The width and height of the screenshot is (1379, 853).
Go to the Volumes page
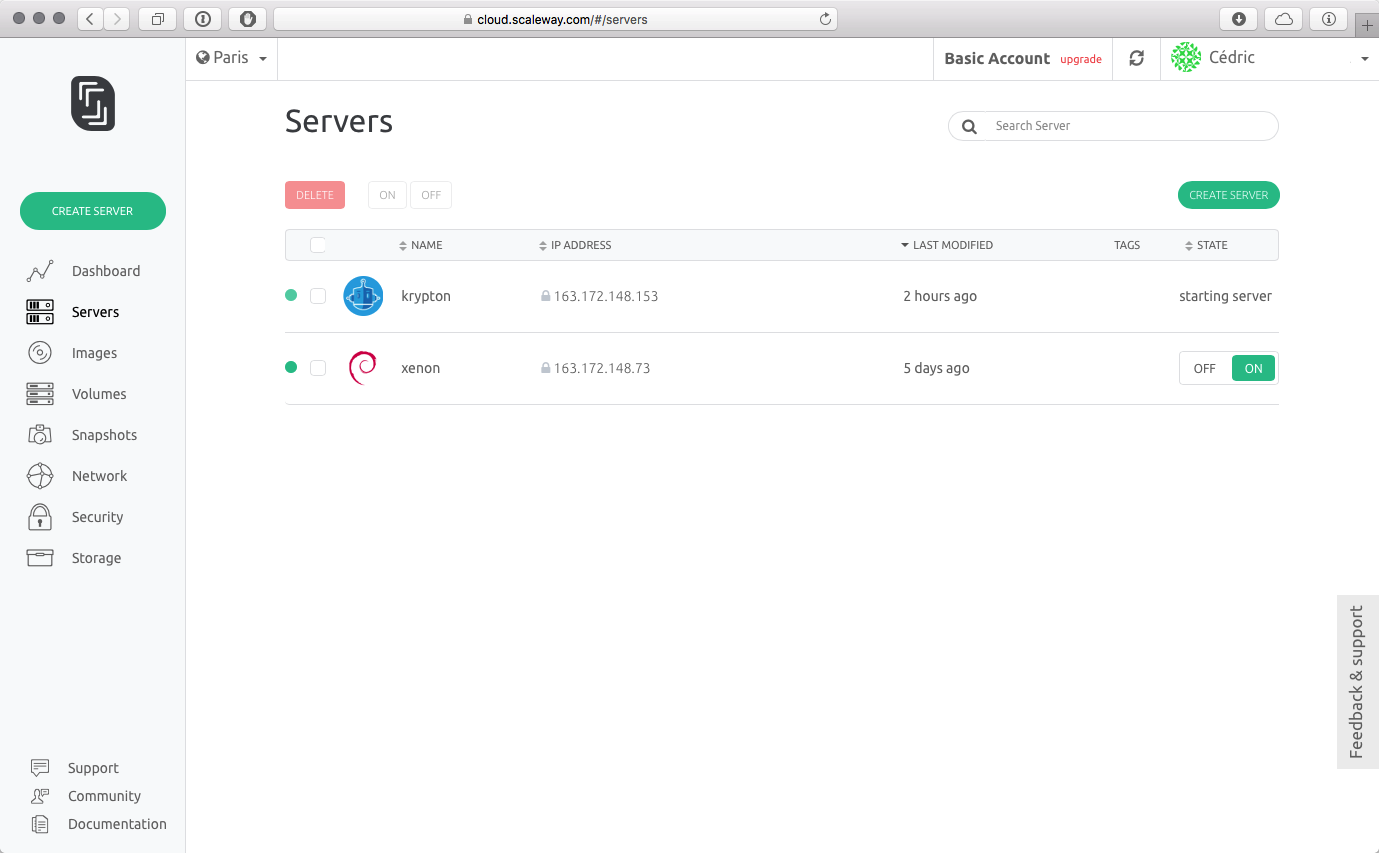tap(99, 394)
